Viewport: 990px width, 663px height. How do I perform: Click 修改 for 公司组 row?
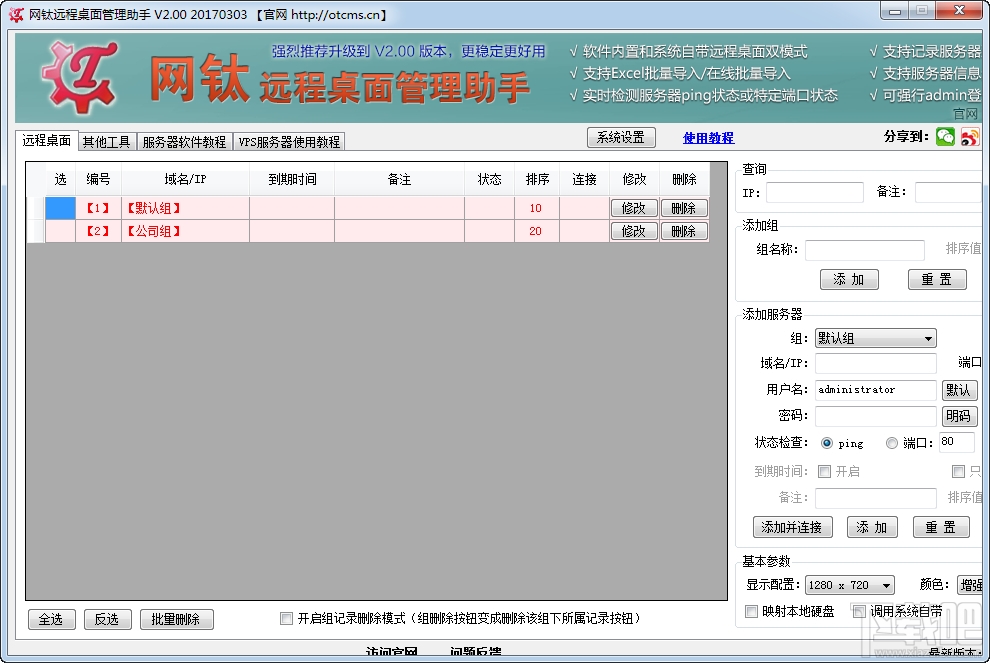634,232
